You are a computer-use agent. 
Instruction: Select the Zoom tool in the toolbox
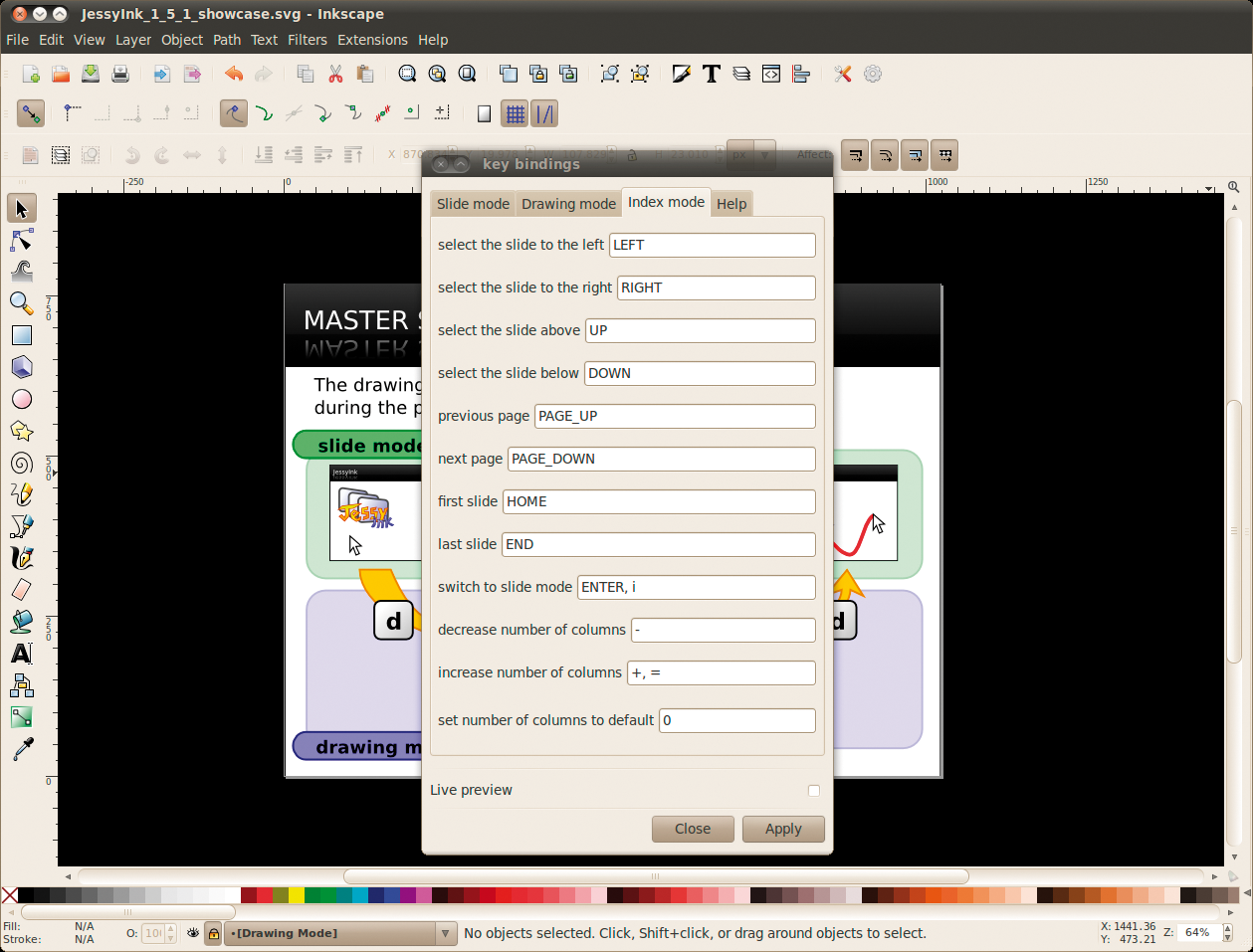tap(22, 302)
